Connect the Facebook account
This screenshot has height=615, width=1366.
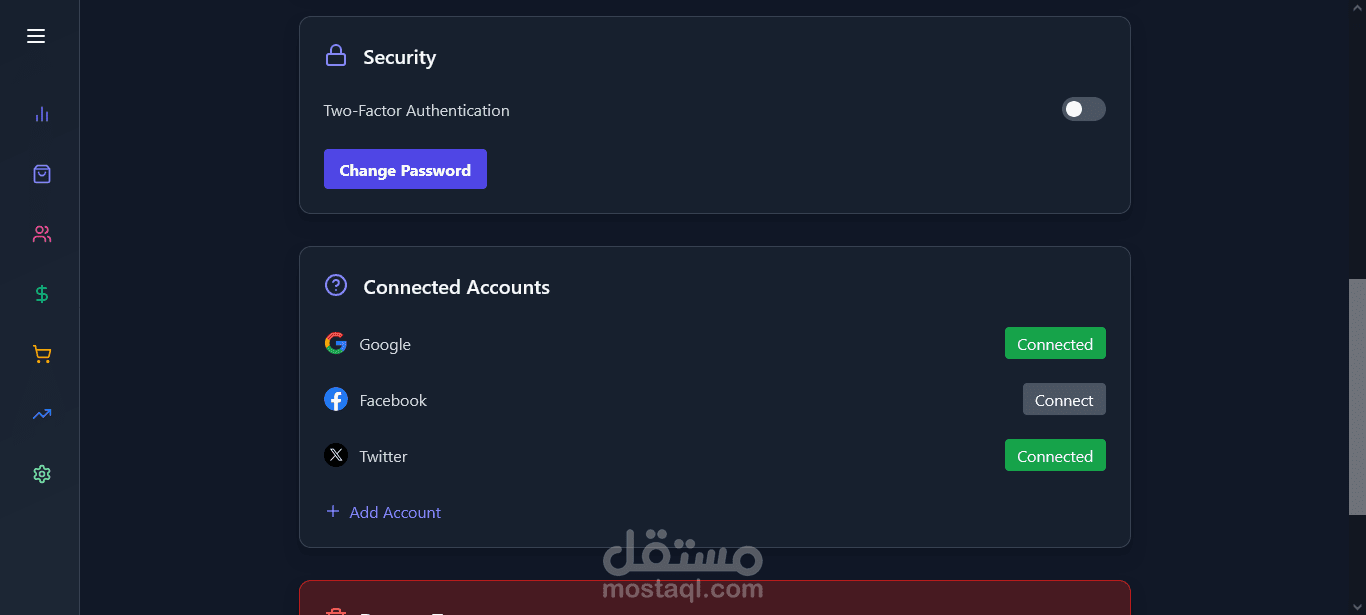point(1063,400)
